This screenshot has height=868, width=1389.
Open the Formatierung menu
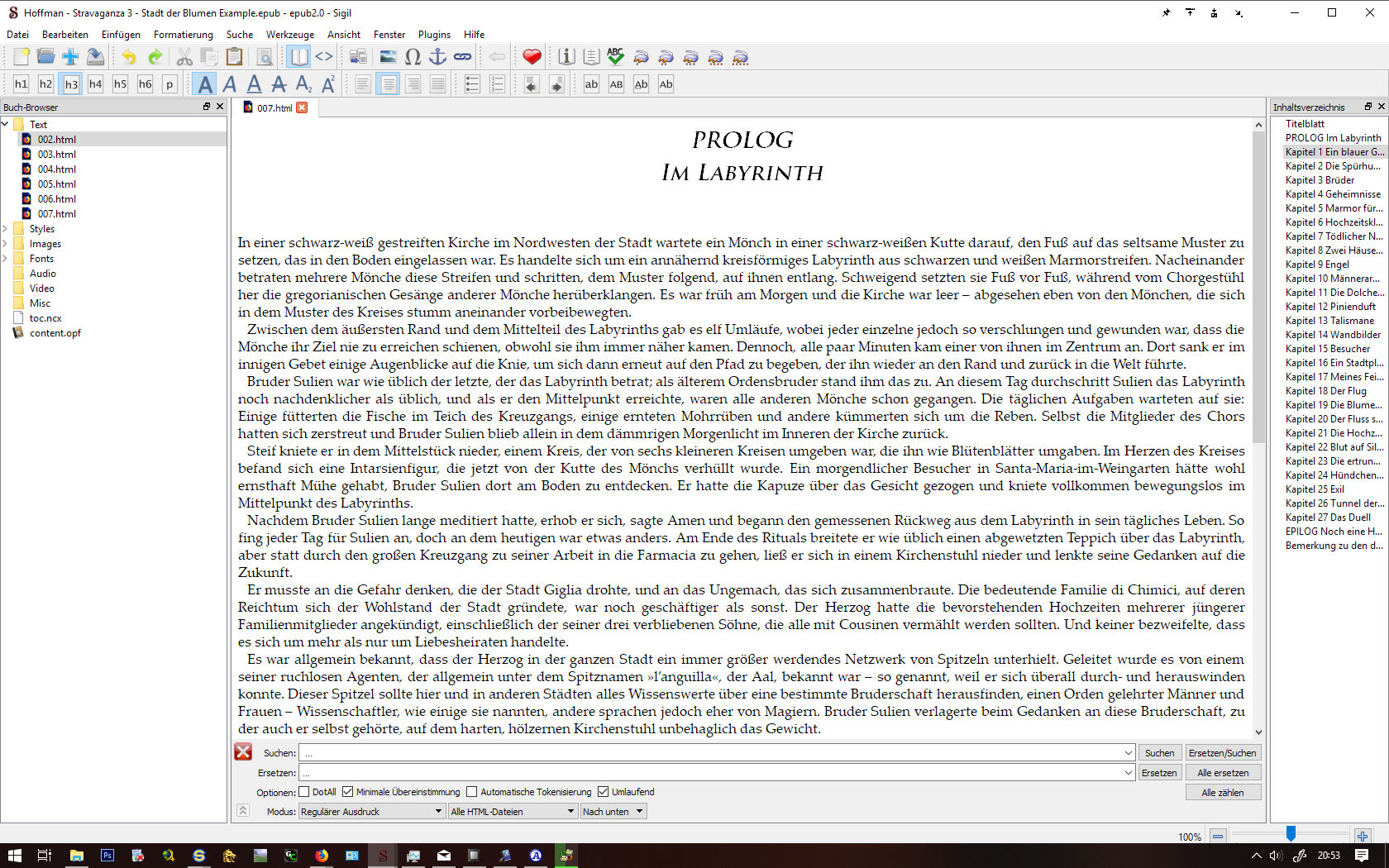pos(183,35)
